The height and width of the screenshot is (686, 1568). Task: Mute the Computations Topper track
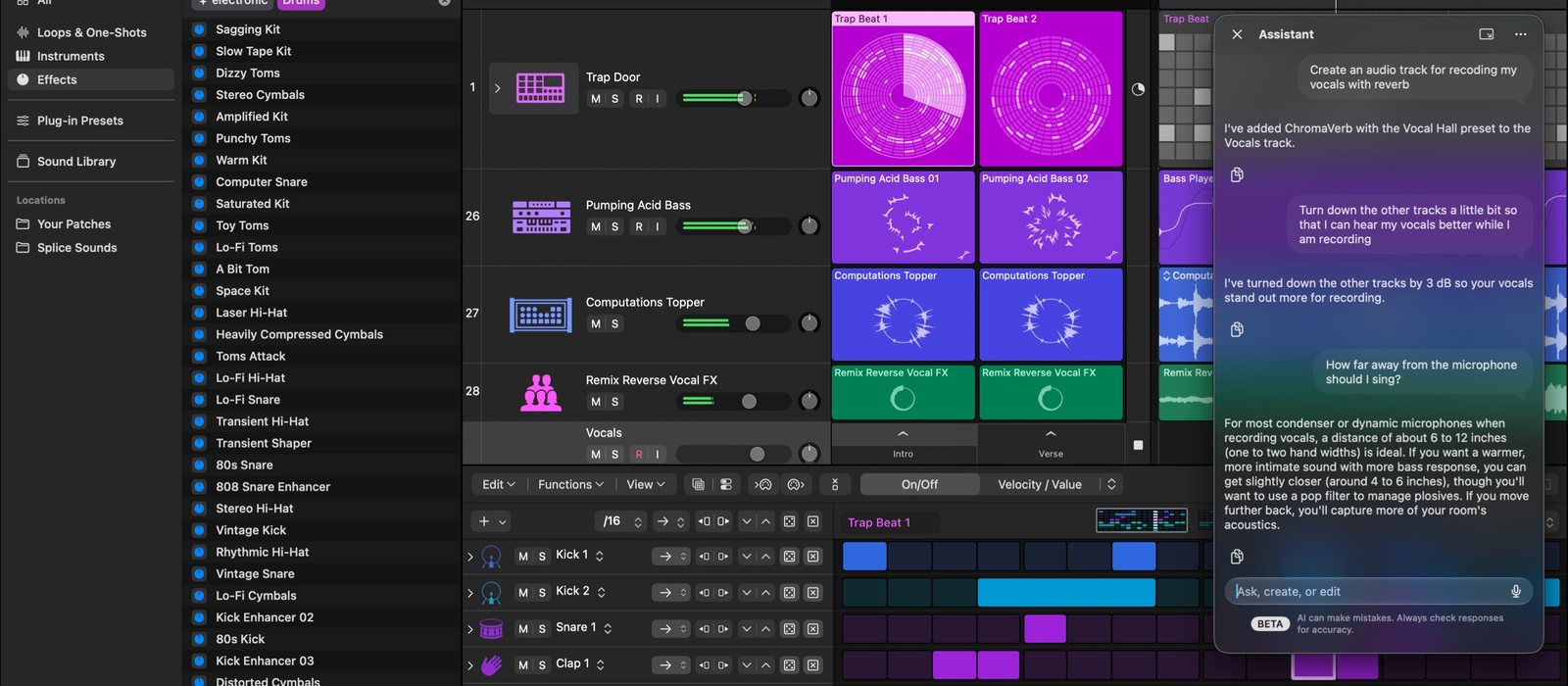(596, 323)
